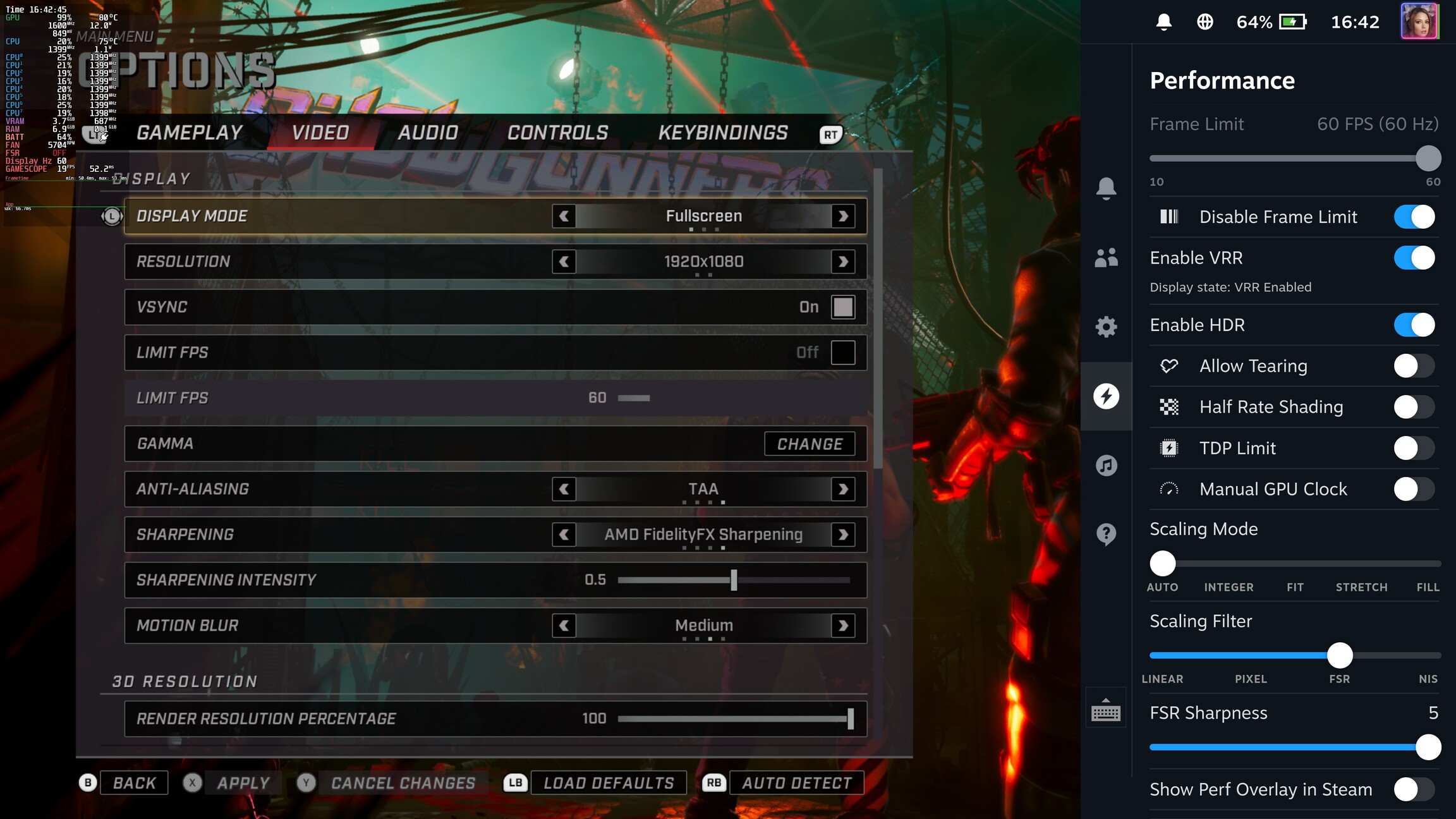The width and height of the screenshot is (1456, 819).
Task: Expand the Motion Blur dropdown options
Action: (844, 625)
